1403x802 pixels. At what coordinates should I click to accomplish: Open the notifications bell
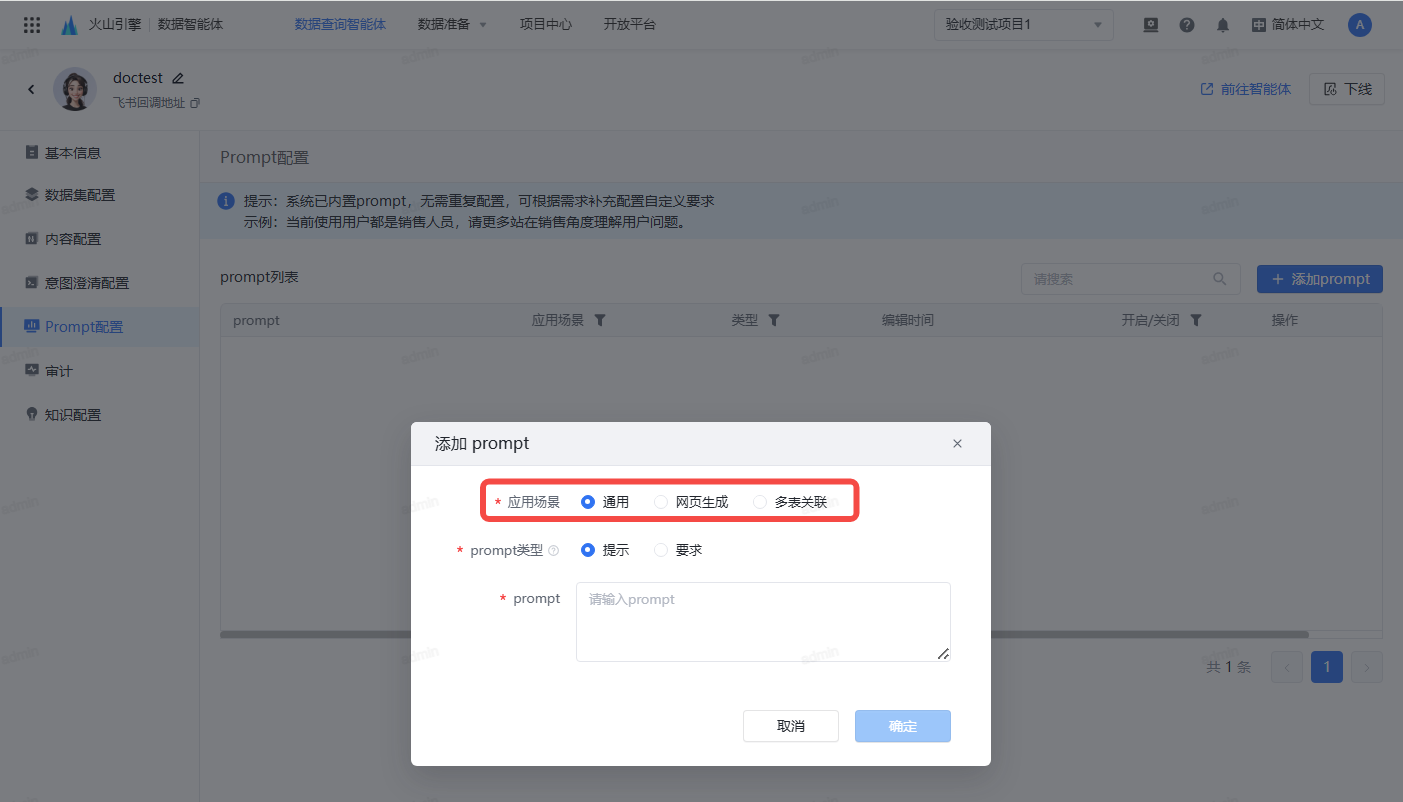(x=1223, y=25)
